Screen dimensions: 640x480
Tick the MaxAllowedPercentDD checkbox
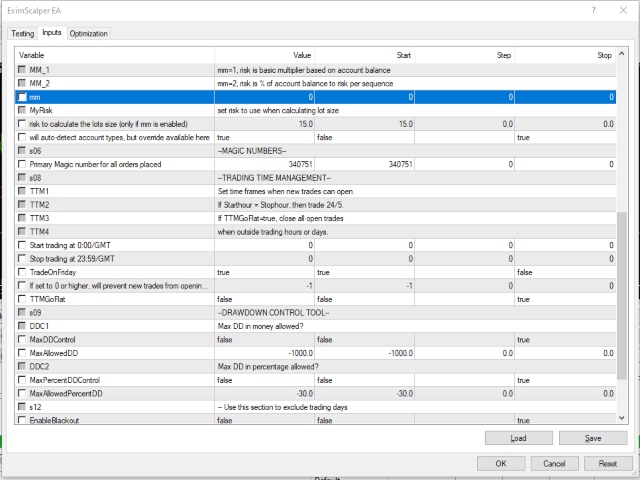click(22, 393)
